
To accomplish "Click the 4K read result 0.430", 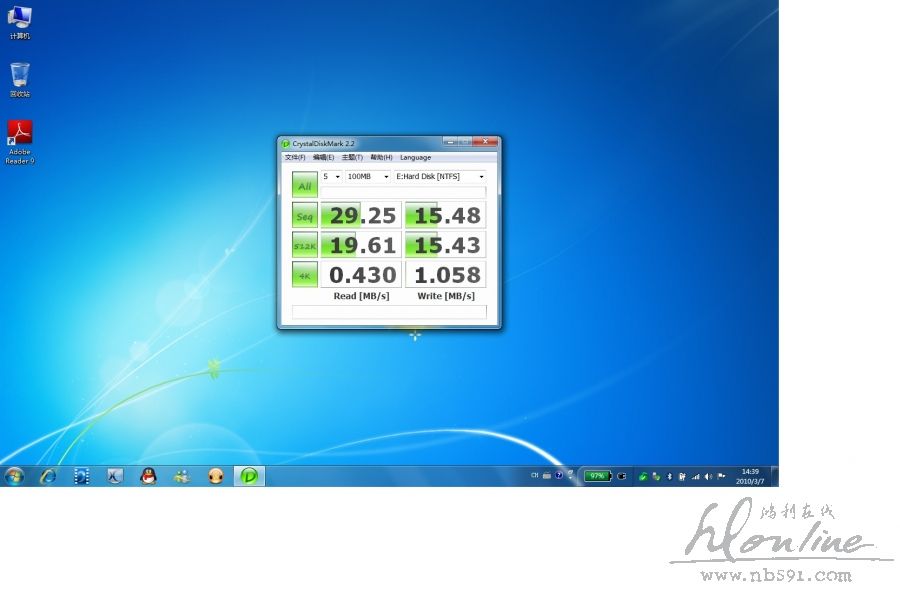I will click(361, 274).
